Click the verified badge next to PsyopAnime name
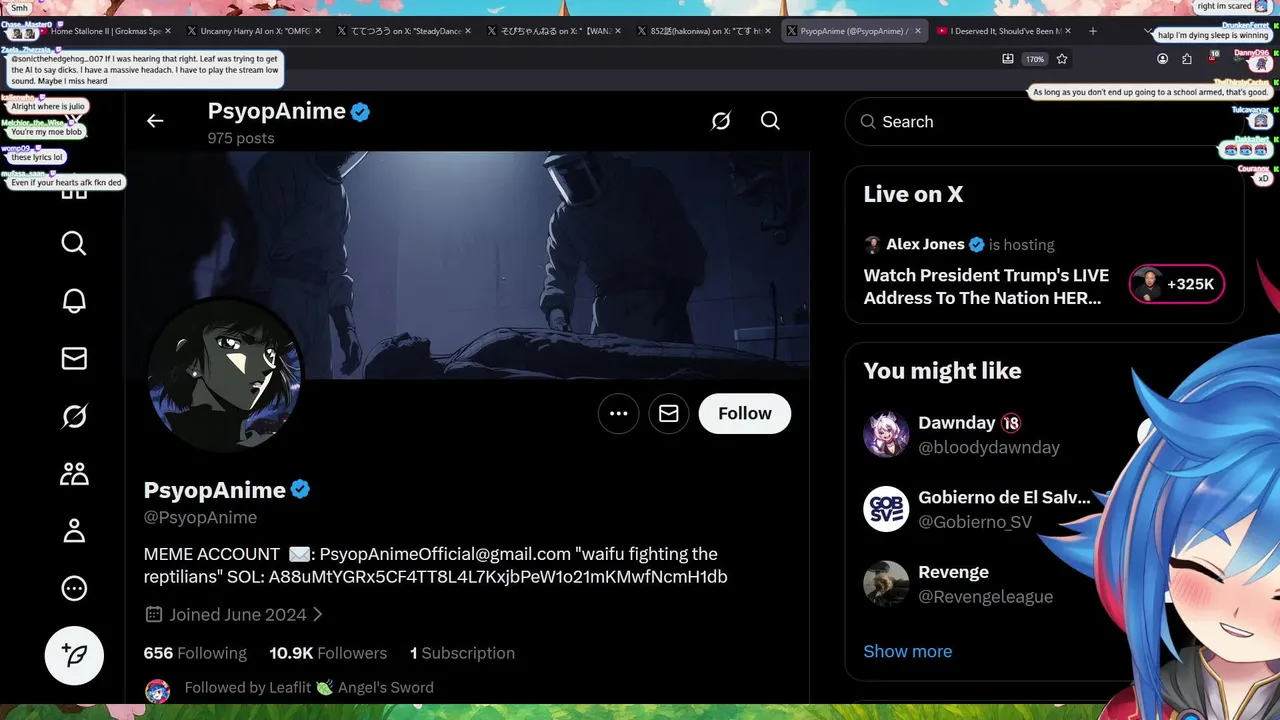 pyautogui.click(x=301, y=490)
